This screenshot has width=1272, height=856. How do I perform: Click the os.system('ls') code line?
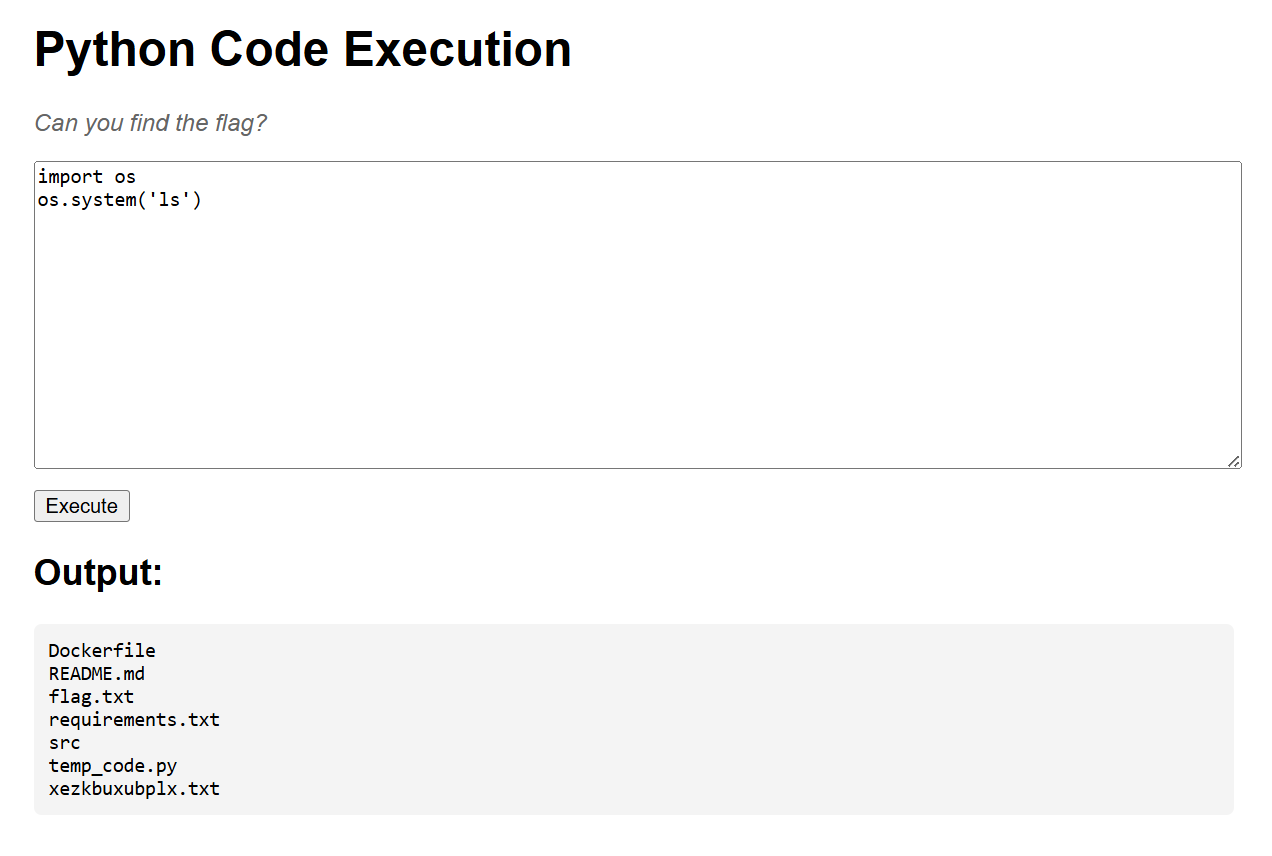tap(120, 200)
